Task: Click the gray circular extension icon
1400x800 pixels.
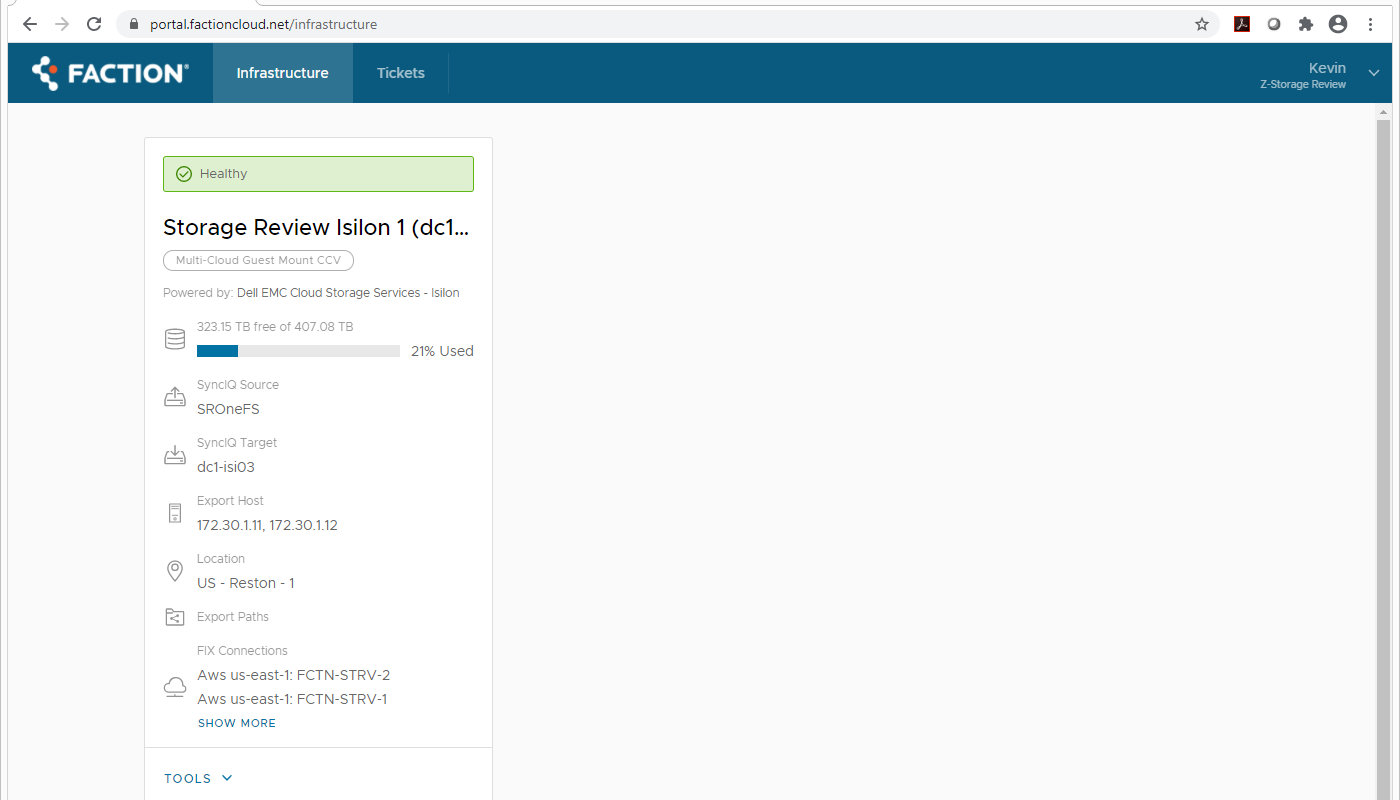Action: [x=1274, y=24]
